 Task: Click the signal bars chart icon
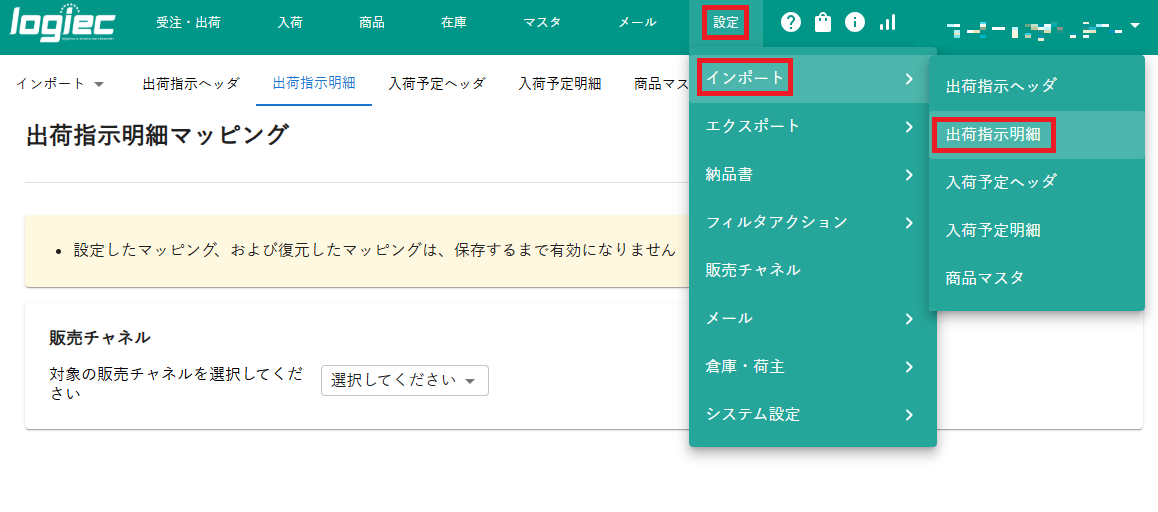(888, 23)
